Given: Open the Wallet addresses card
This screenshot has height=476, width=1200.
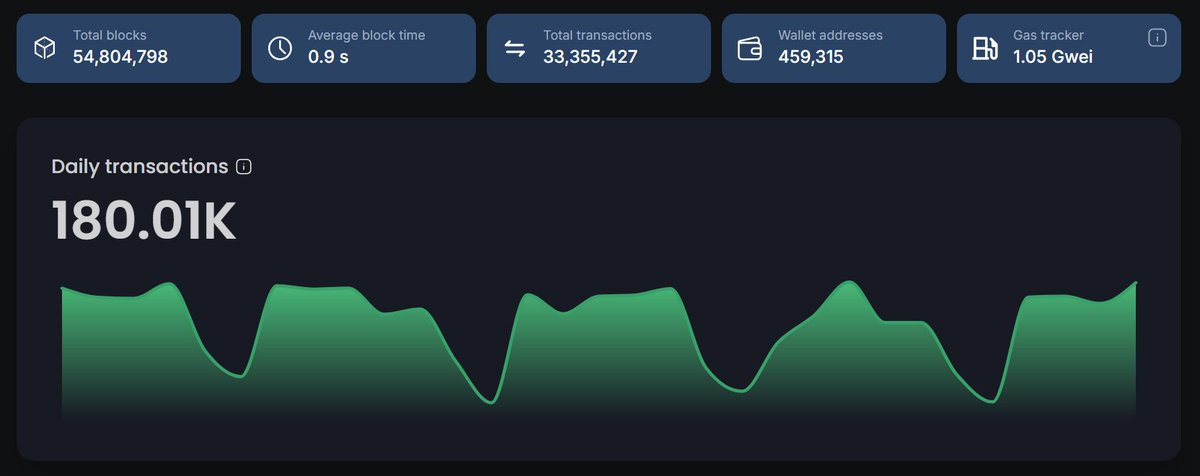Looking at the screenshot, I should point(834,48).
